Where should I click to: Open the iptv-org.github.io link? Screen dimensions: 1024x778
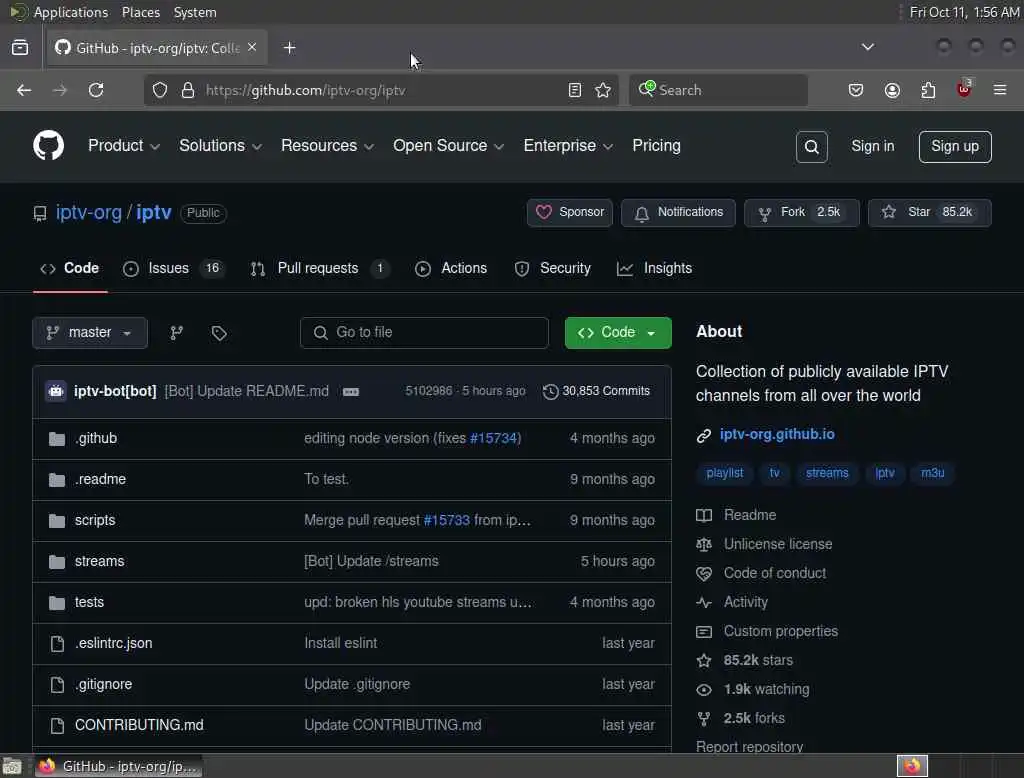(x=777, y=434)
